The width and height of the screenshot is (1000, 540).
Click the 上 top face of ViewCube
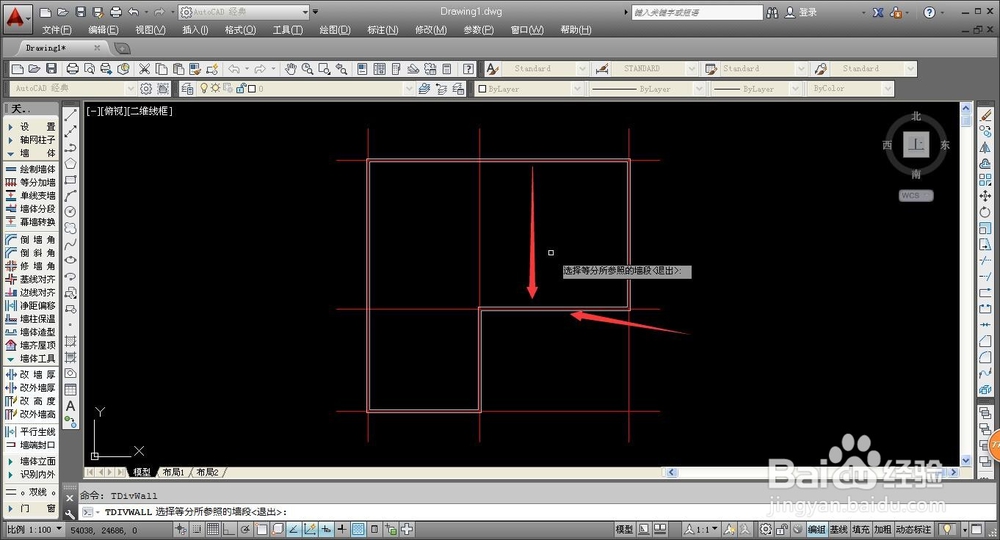coord(916,145)
